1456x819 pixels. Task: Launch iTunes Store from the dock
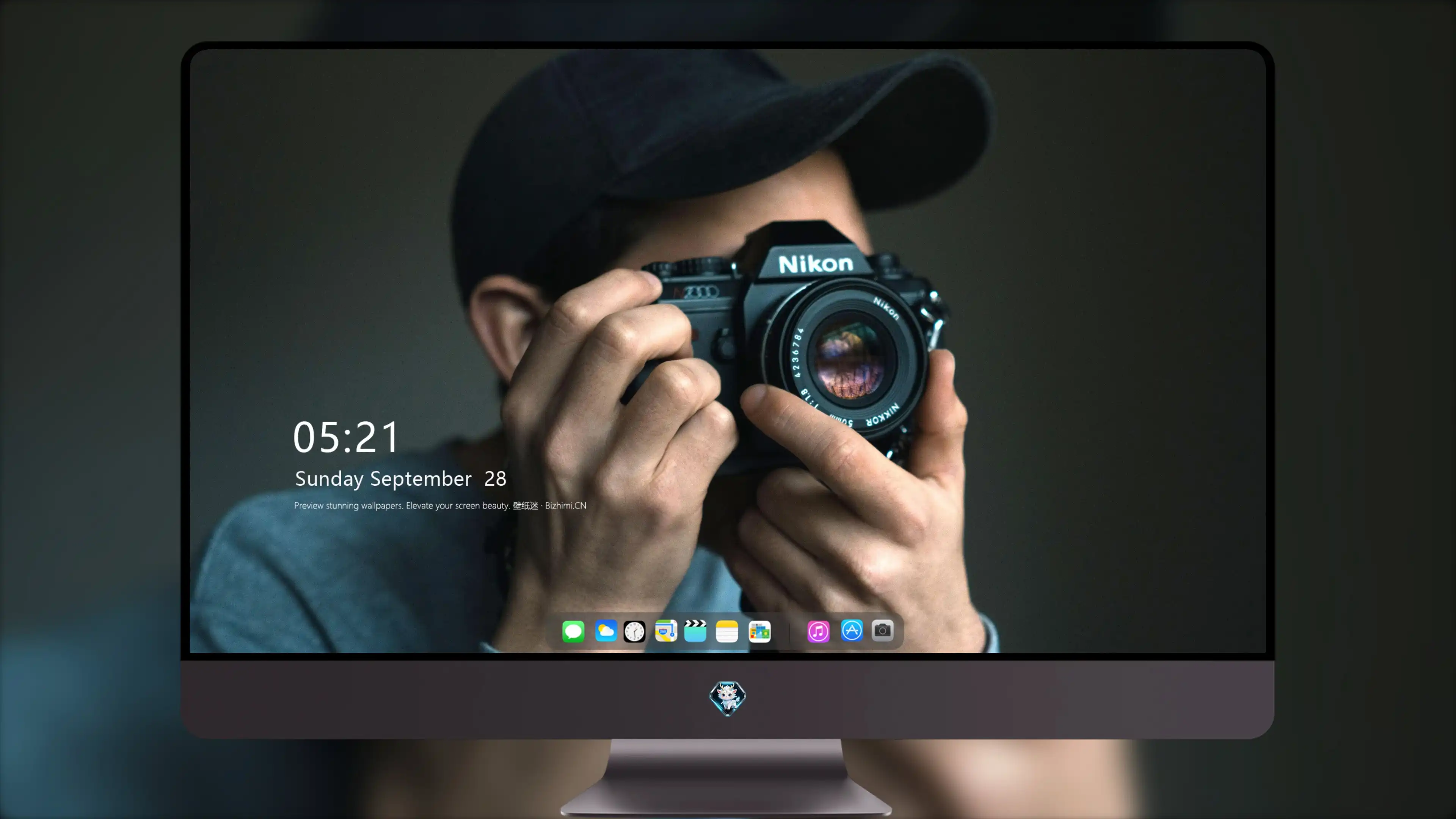[x=819, y=631]
